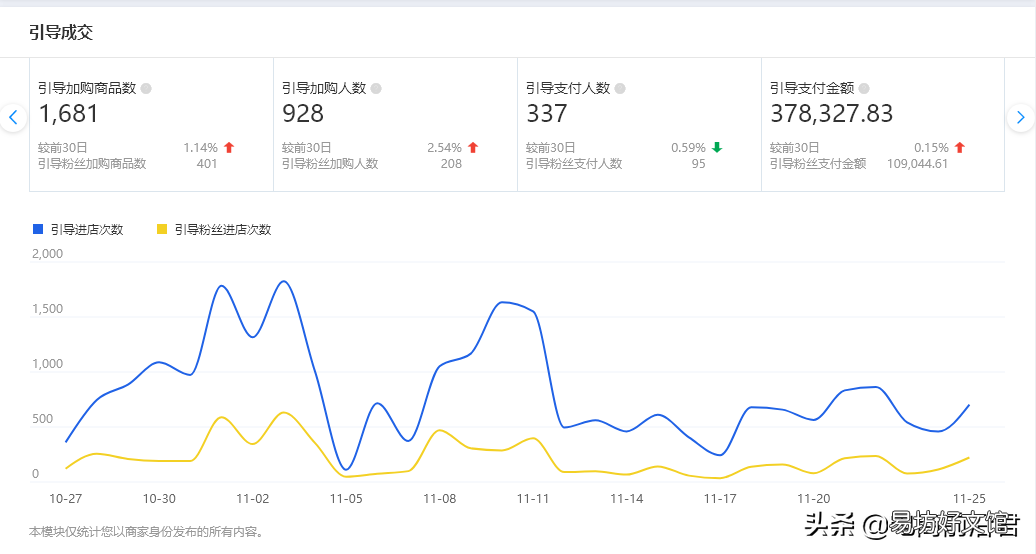Image resolution: width=1036 pixels, height=554 pixels.
Task: Click the 引导加购商品数 label
Action: click(87, 89)
